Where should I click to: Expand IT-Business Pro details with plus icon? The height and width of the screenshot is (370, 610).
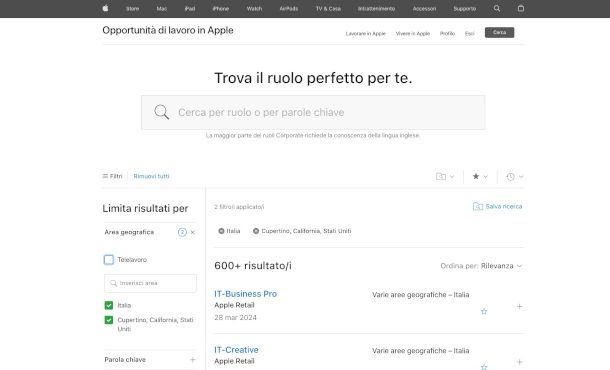pos(519,307)
